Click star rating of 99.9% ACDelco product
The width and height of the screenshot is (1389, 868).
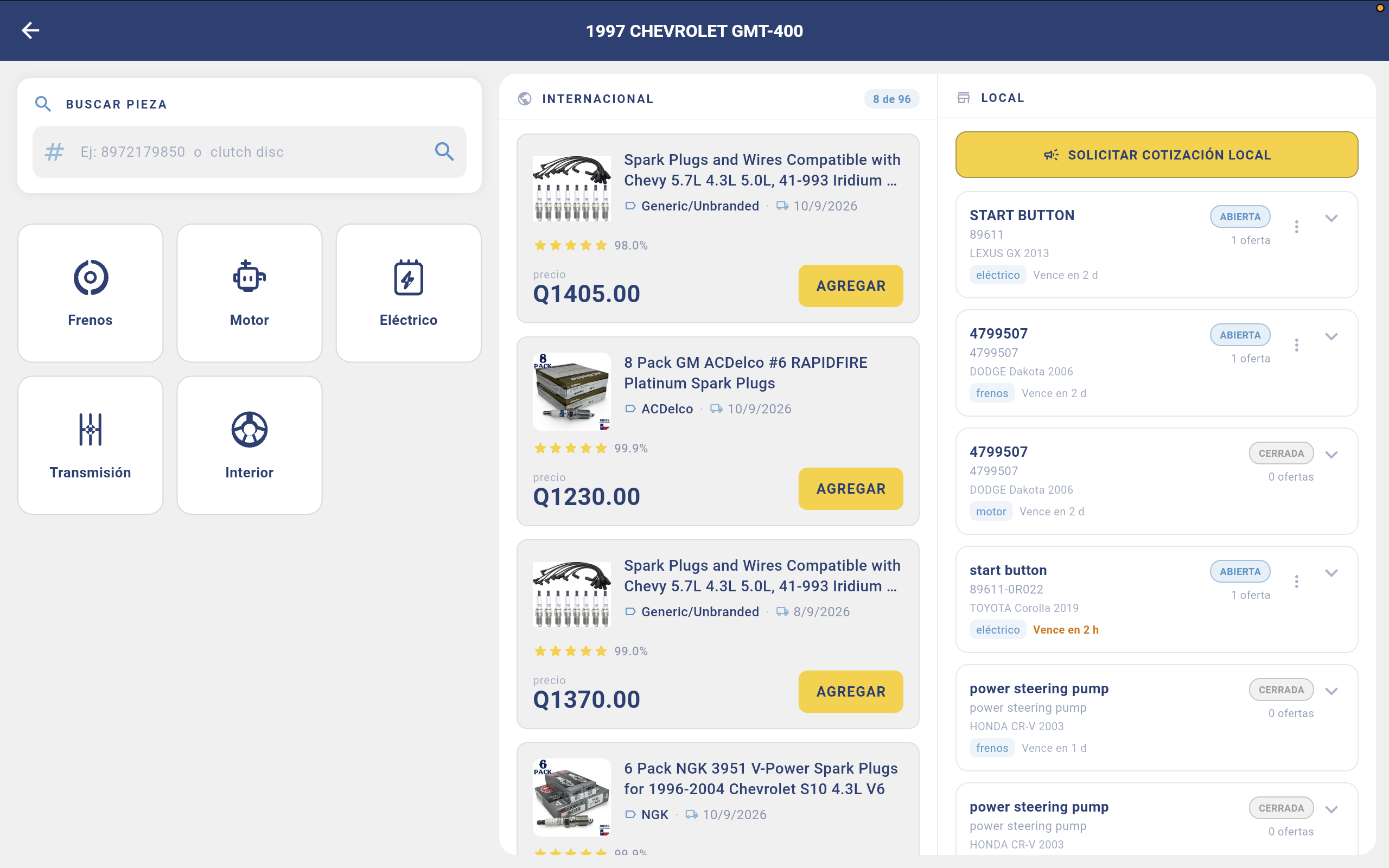tap(571, 448)
